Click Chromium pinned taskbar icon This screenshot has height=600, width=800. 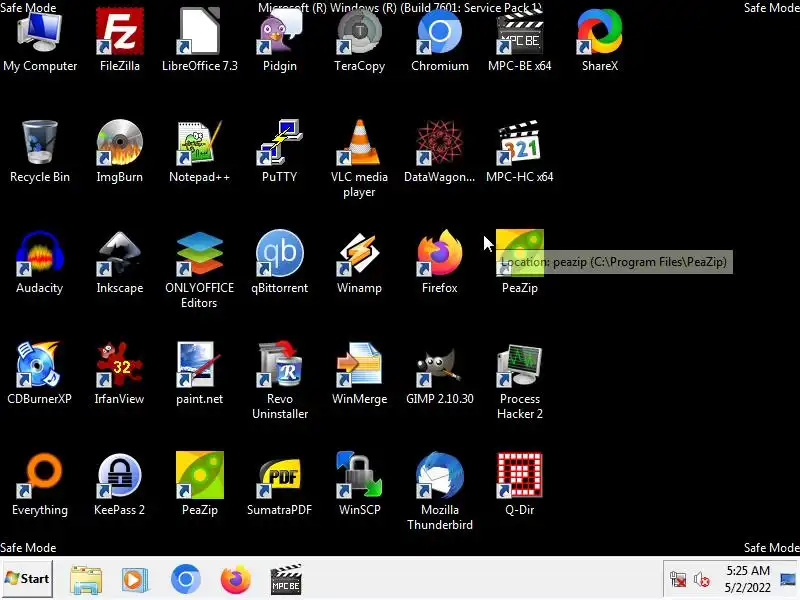coord(186,579)
